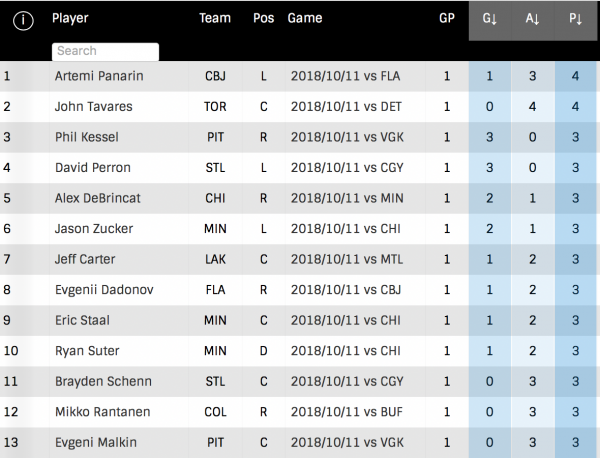
Task: Sort by the Player column header
Action: pyautogui.click(x=70, y=18)
